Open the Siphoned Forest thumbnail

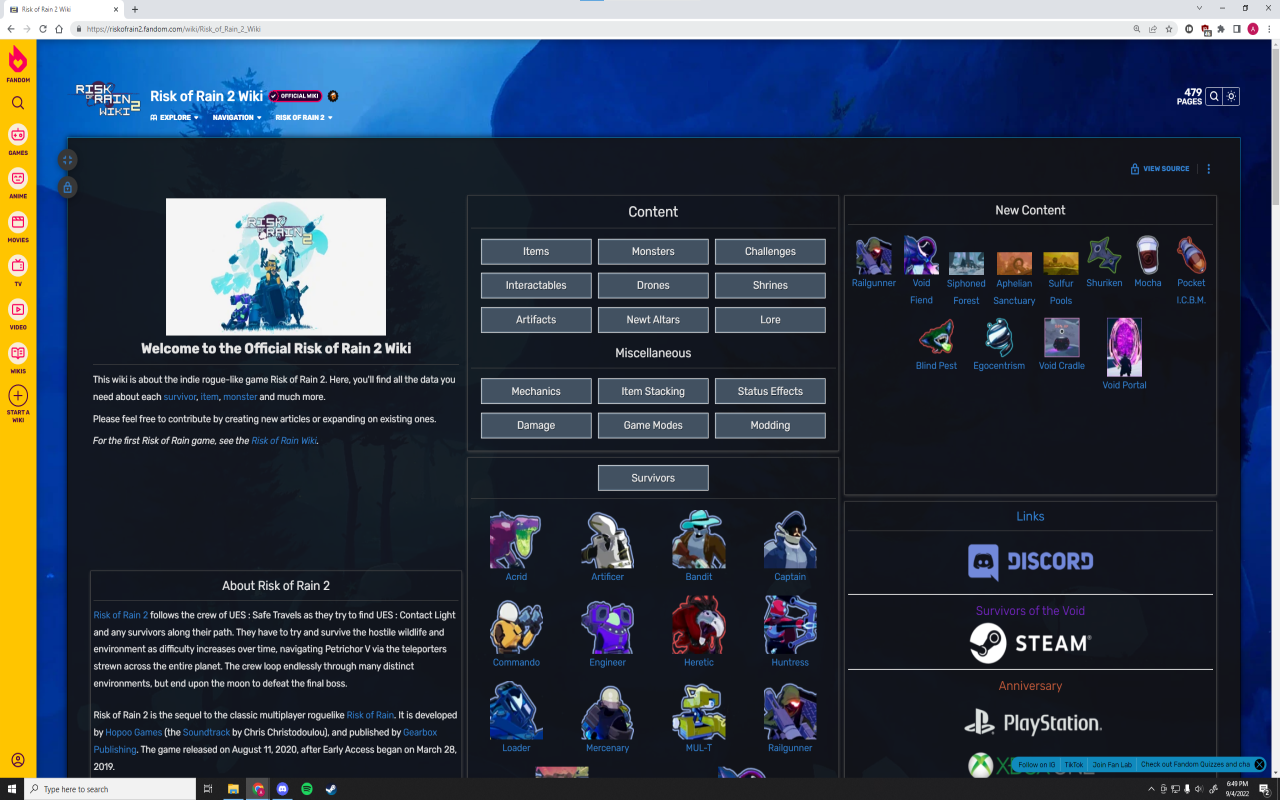click(x=966, y=264)
